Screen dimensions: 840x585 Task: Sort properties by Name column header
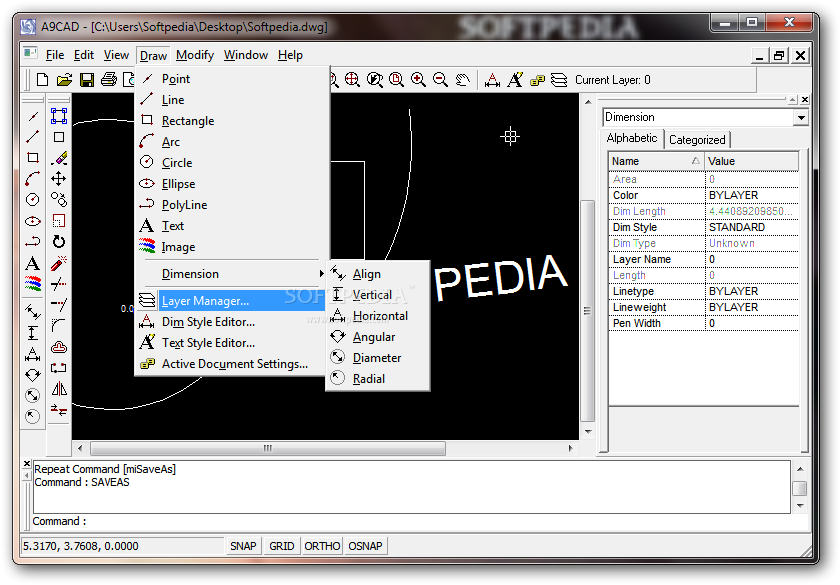656,161
